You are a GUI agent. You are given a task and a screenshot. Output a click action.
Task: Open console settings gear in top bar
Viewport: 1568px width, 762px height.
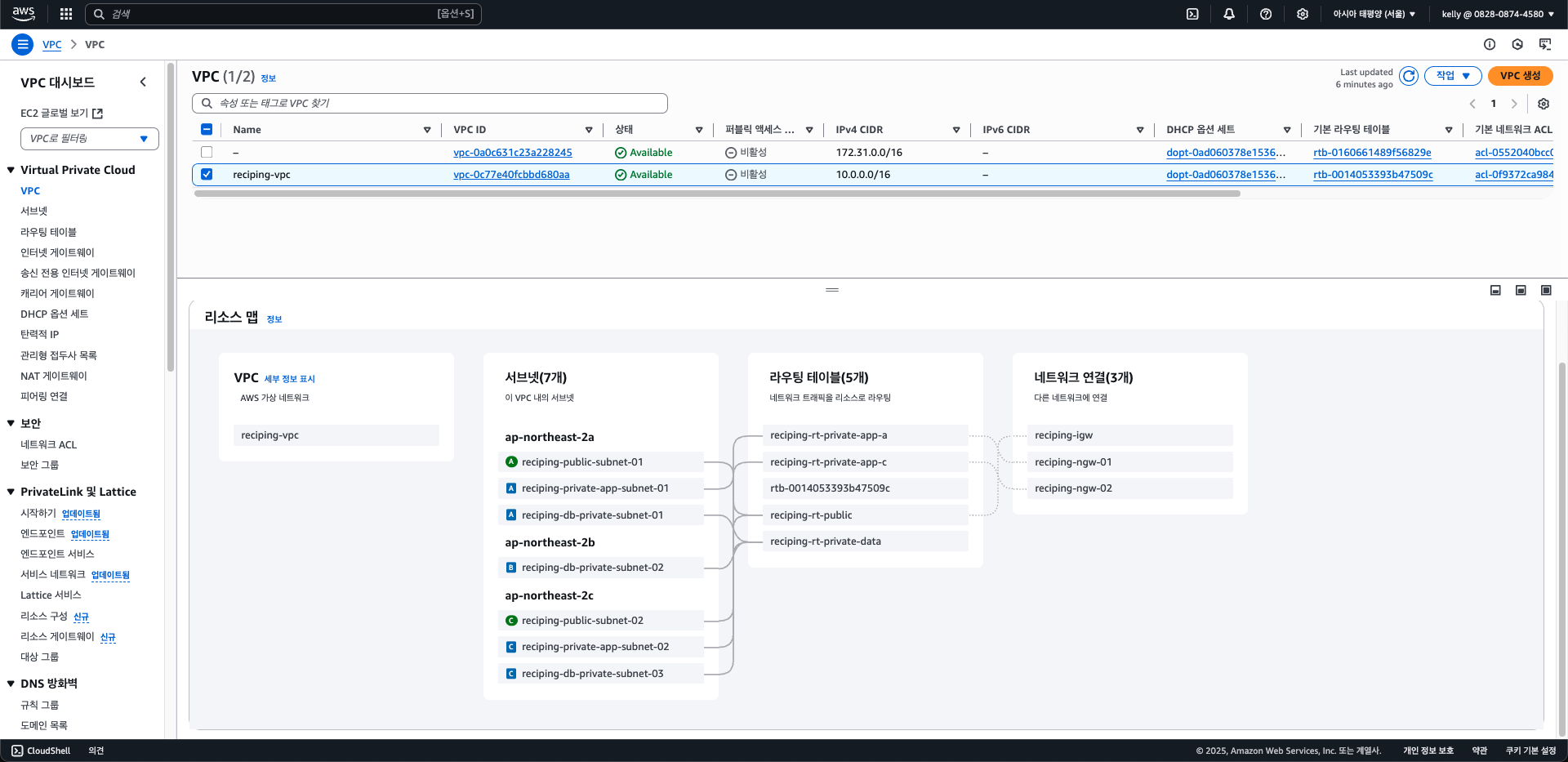point(1303,14)
